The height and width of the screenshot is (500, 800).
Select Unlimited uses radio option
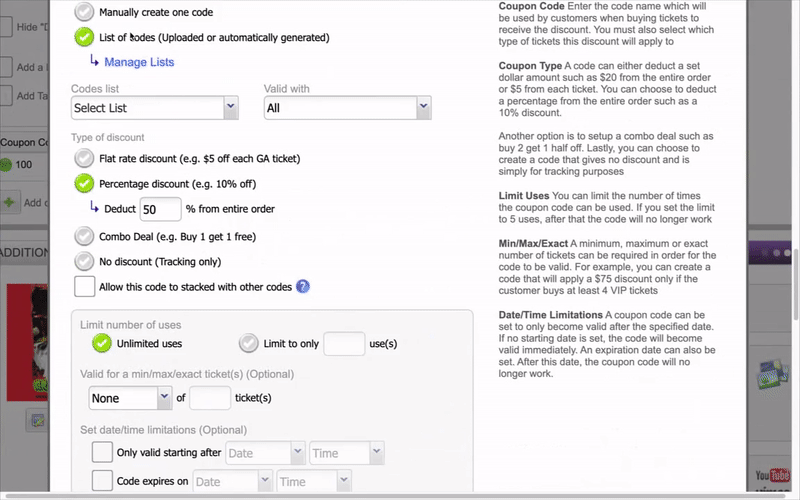(x=102, y=343)
